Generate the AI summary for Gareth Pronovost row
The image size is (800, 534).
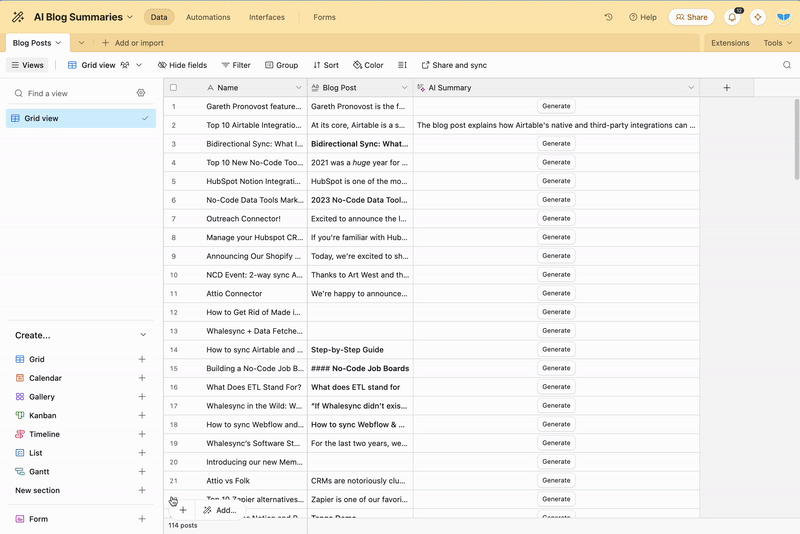556,106
